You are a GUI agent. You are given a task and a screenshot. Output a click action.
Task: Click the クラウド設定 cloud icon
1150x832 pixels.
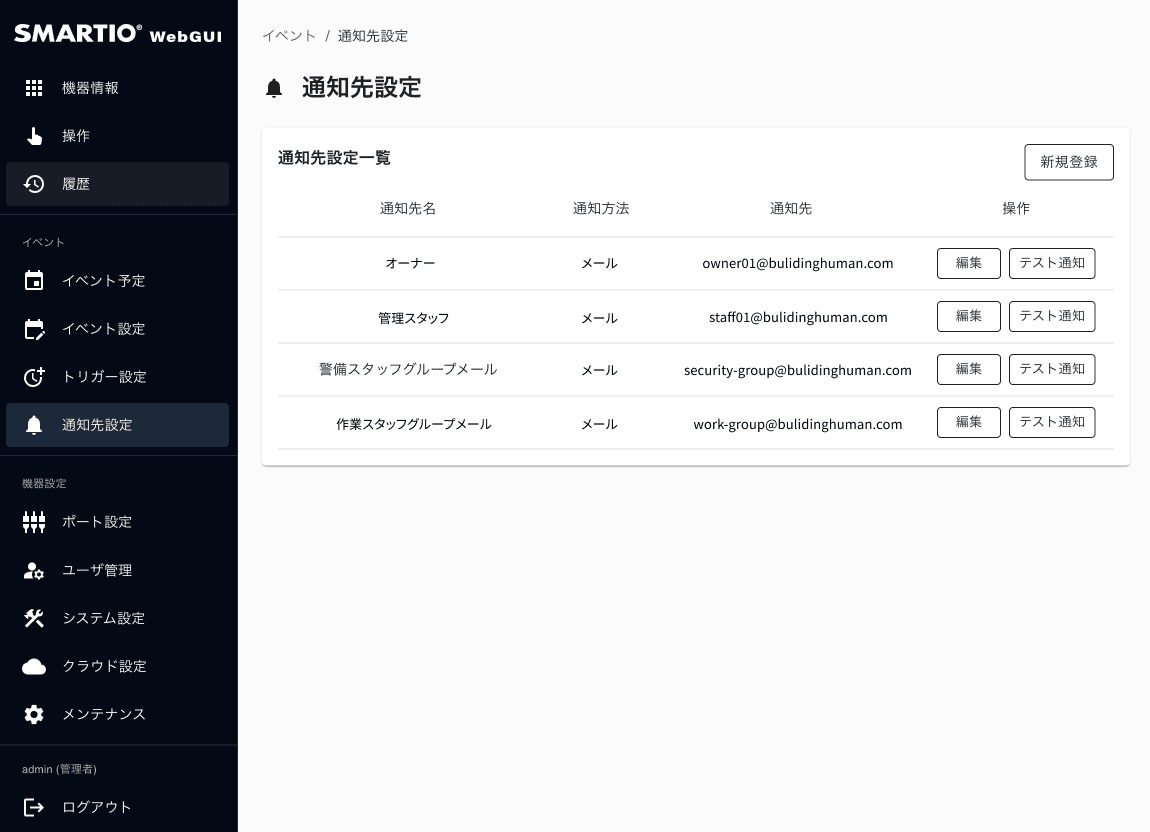pos(34,666)
